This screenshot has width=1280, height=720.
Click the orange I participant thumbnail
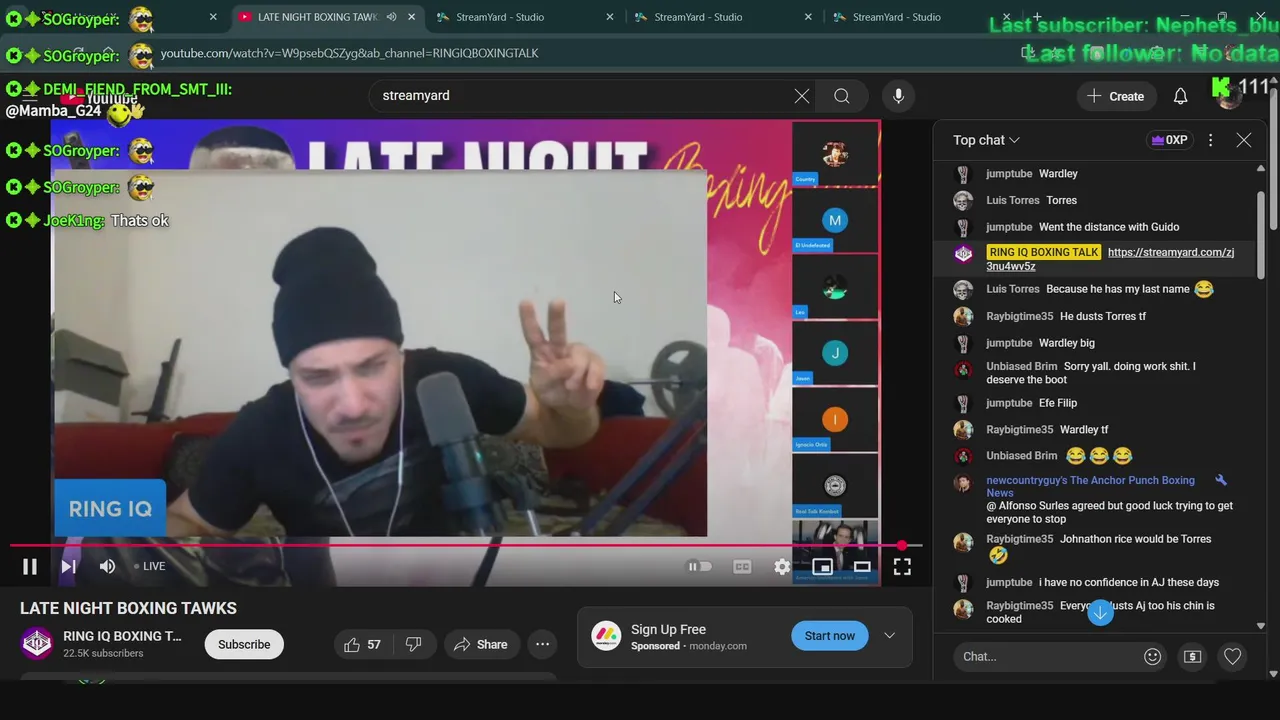(835, 419)
